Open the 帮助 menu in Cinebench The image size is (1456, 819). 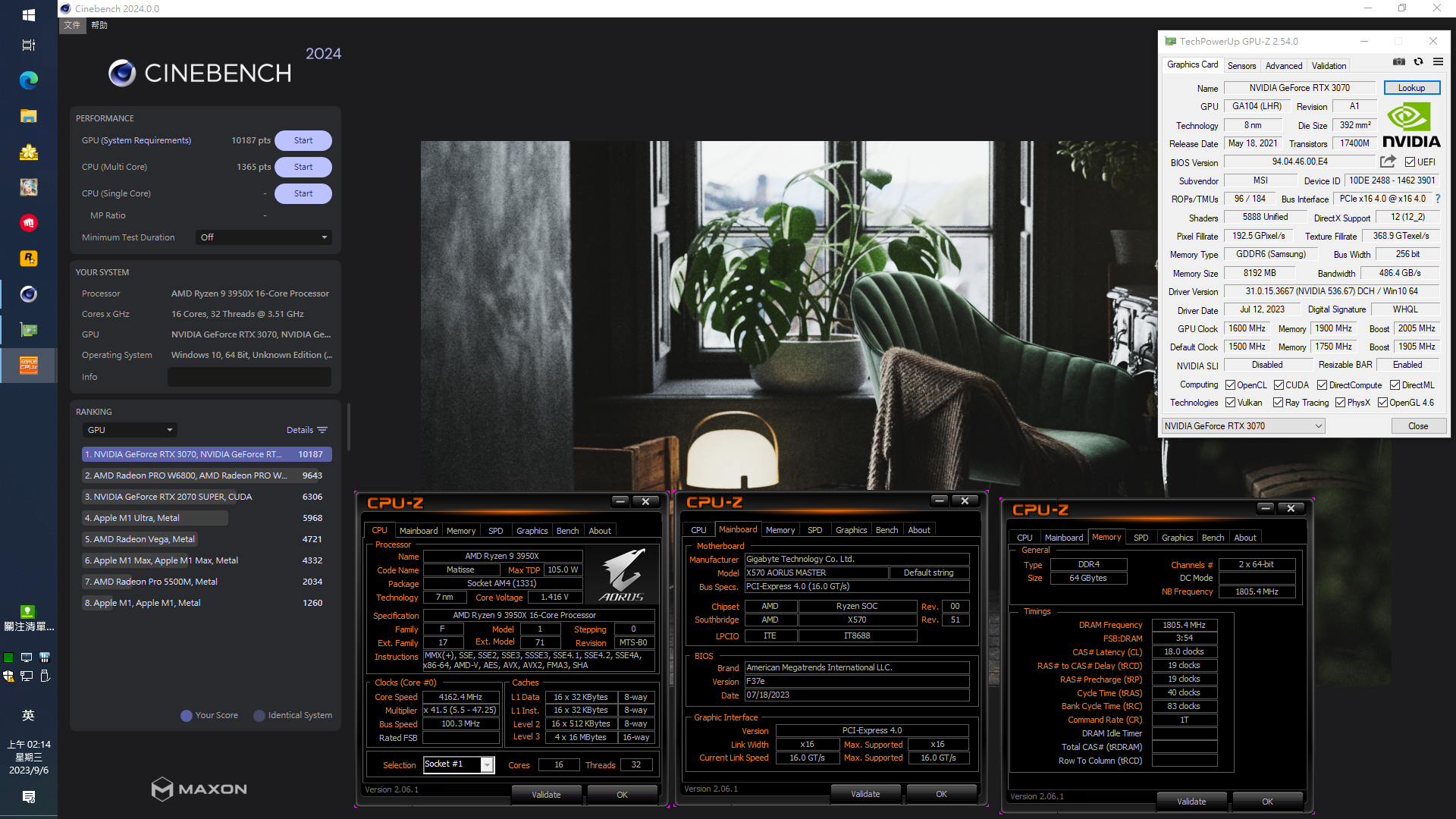99,25
